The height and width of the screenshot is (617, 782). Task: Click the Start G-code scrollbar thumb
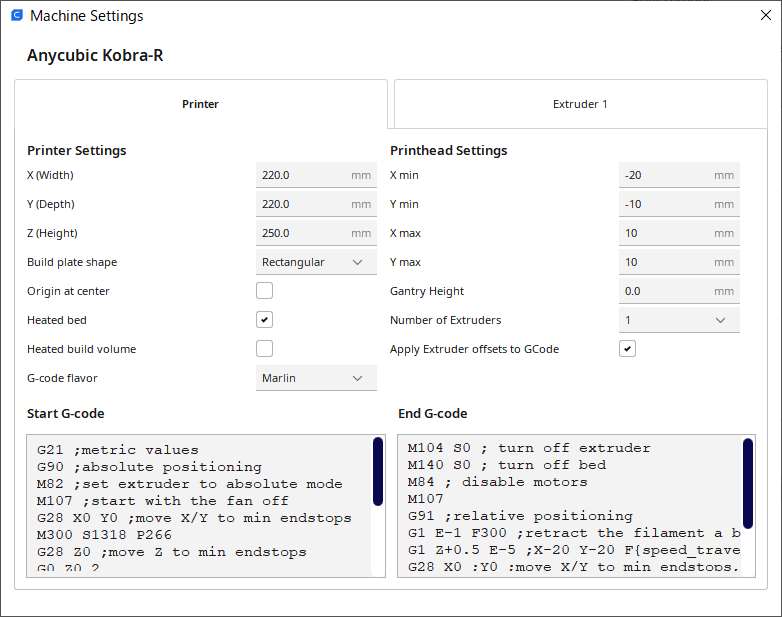click(378, 471)
